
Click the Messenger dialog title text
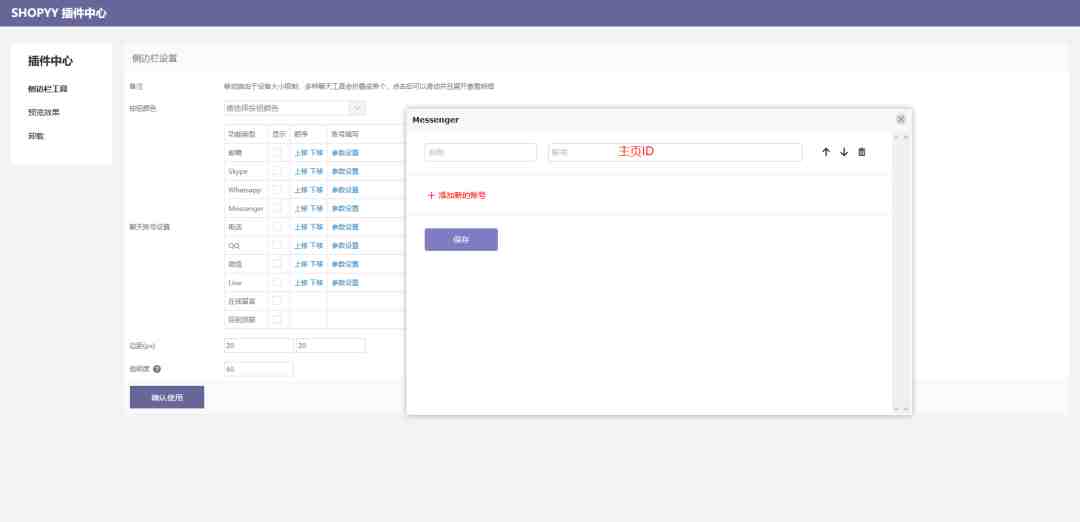point(435,120)
